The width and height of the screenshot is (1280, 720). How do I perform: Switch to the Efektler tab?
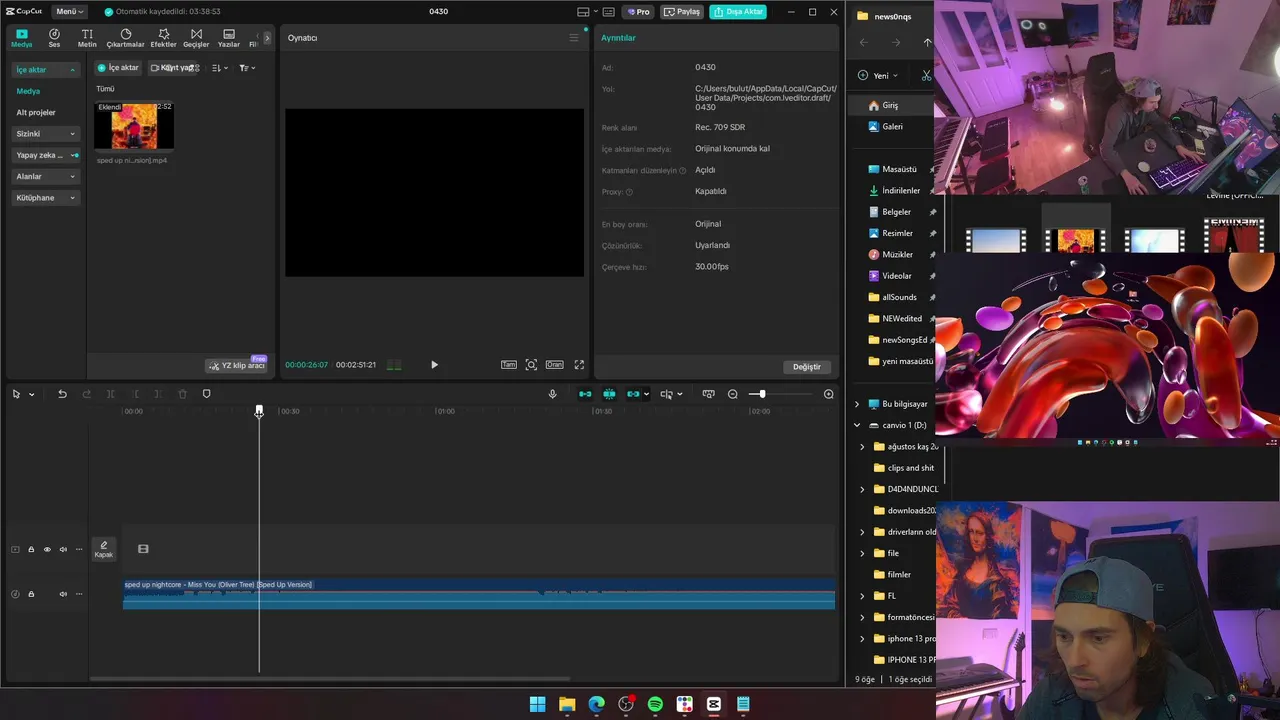163,38
